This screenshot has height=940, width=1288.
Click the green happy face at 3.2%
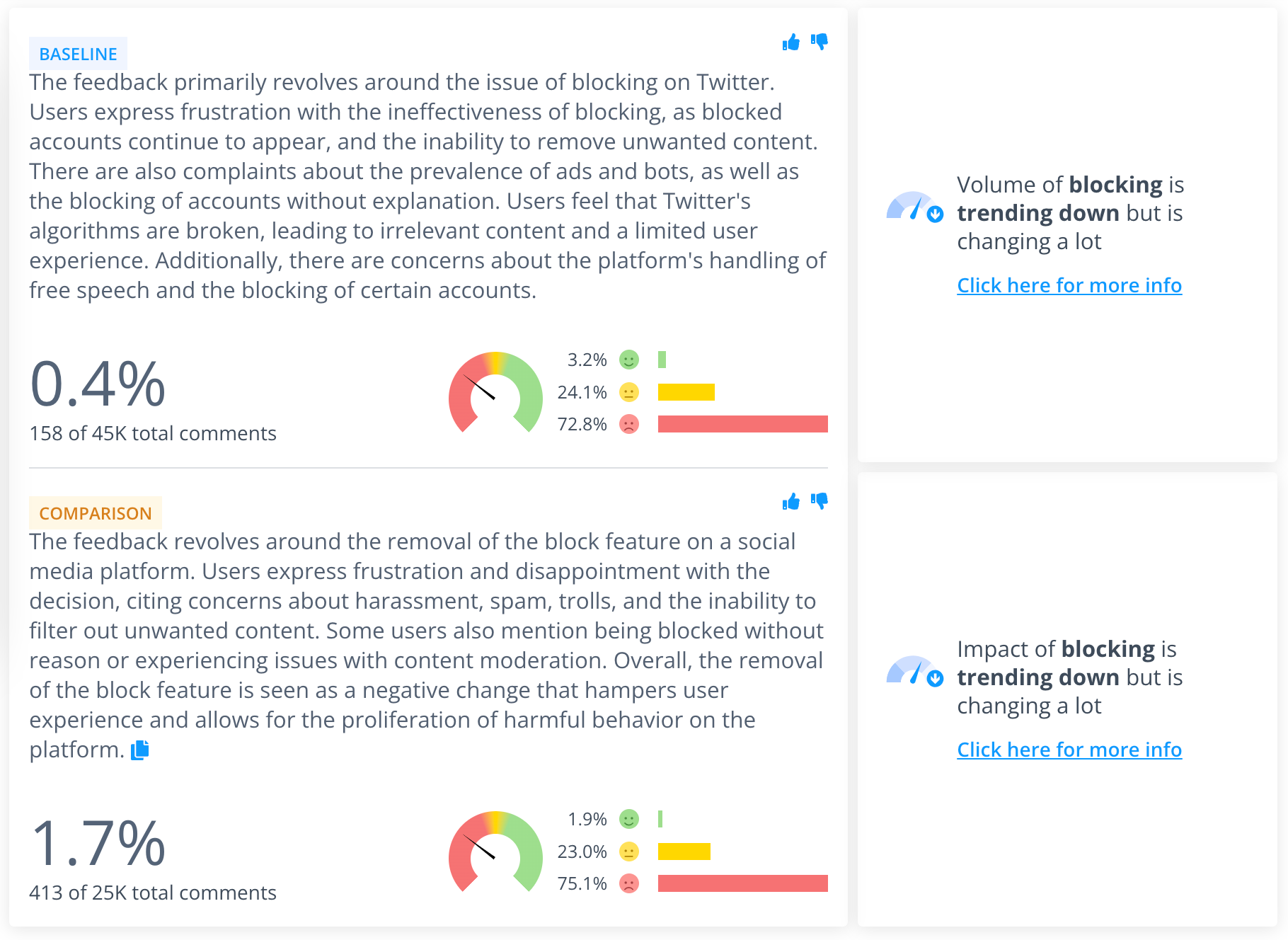tap(629, 360)
